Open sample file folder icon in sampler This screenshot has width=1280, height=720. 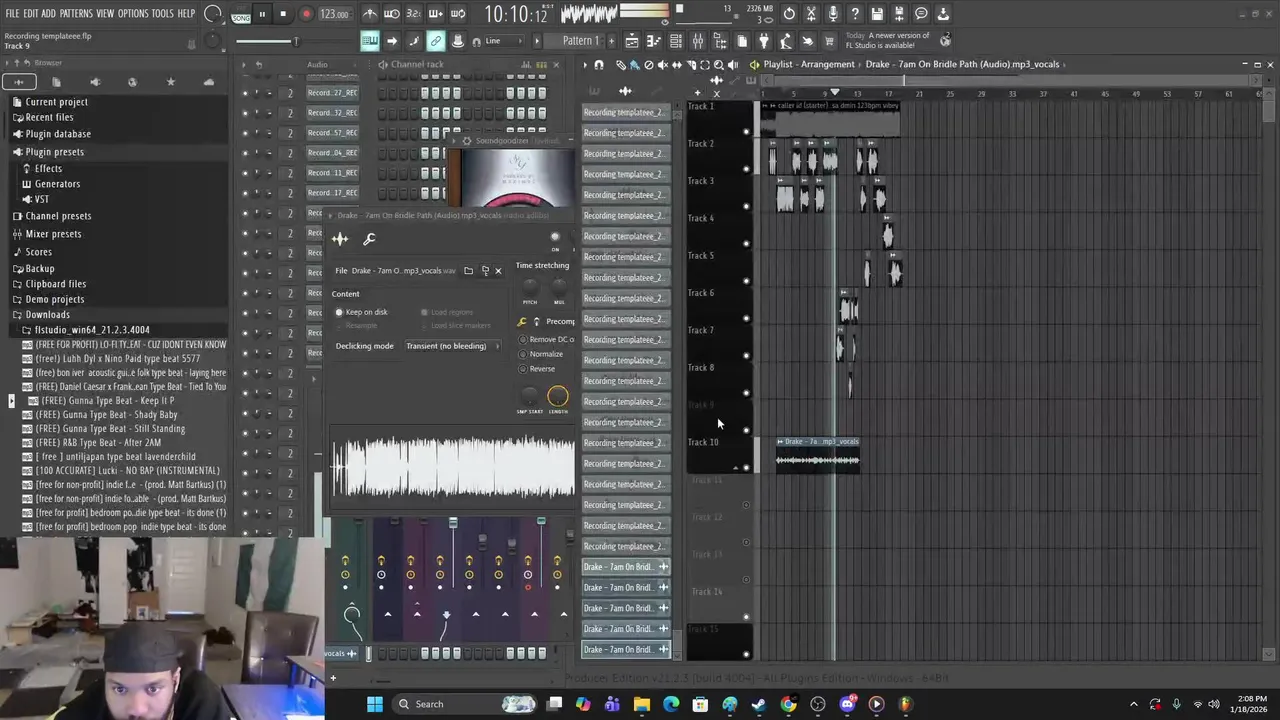pos(468,271)
